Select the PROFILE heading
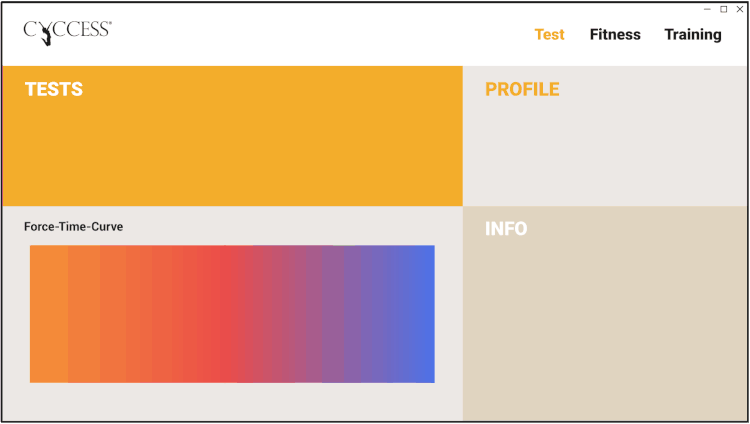This screenshot has width=750, height=424. tap(522, 89)
